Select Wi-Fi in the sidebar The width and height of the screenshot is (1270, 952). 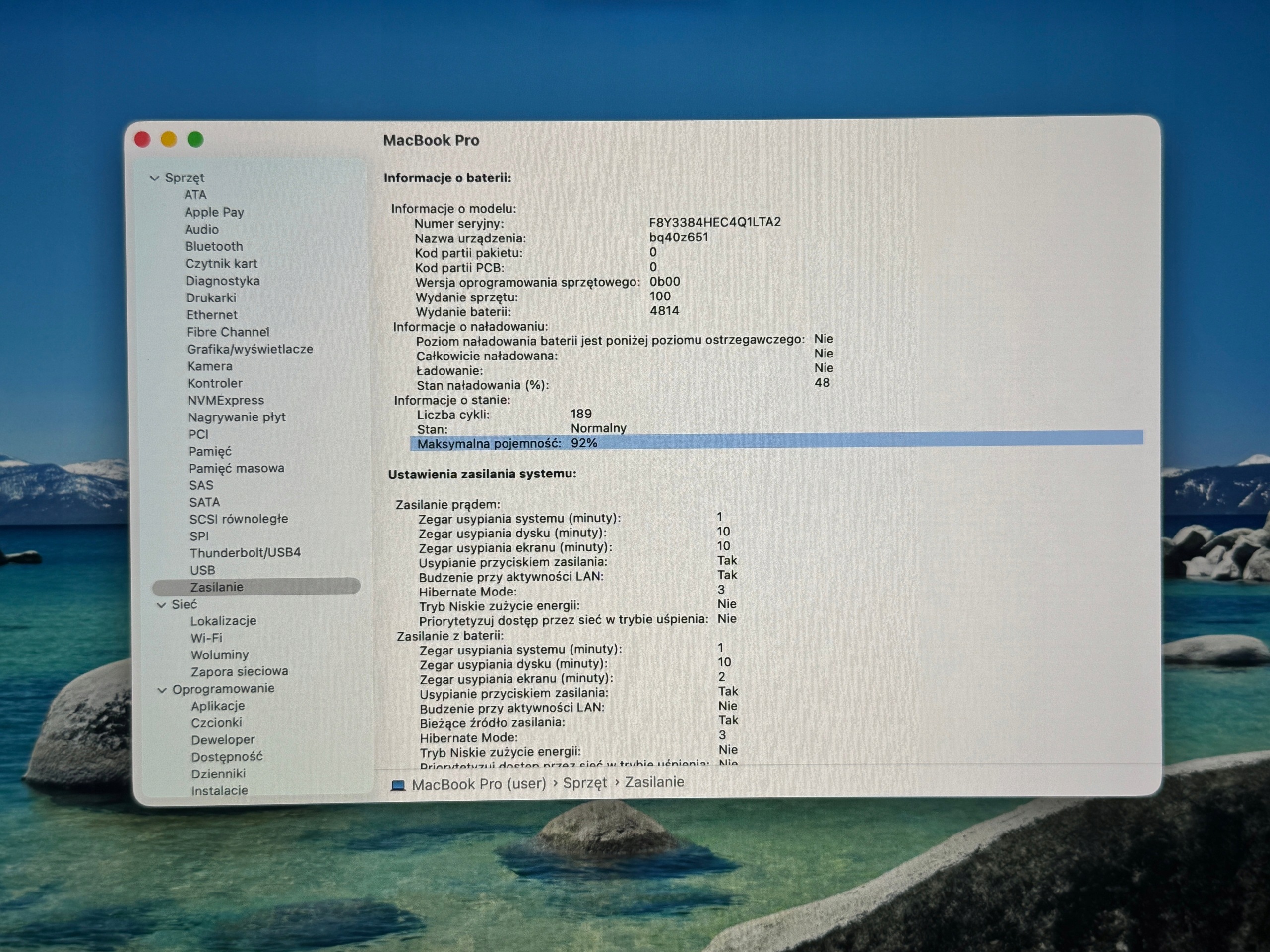pos(206,638)
